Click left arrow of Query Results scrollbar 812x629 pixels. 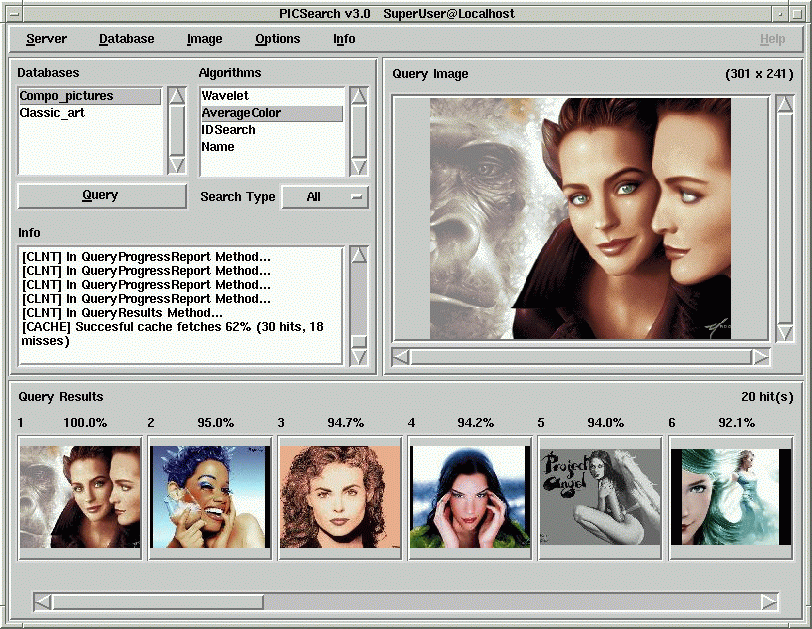click(x=42, y=602)
